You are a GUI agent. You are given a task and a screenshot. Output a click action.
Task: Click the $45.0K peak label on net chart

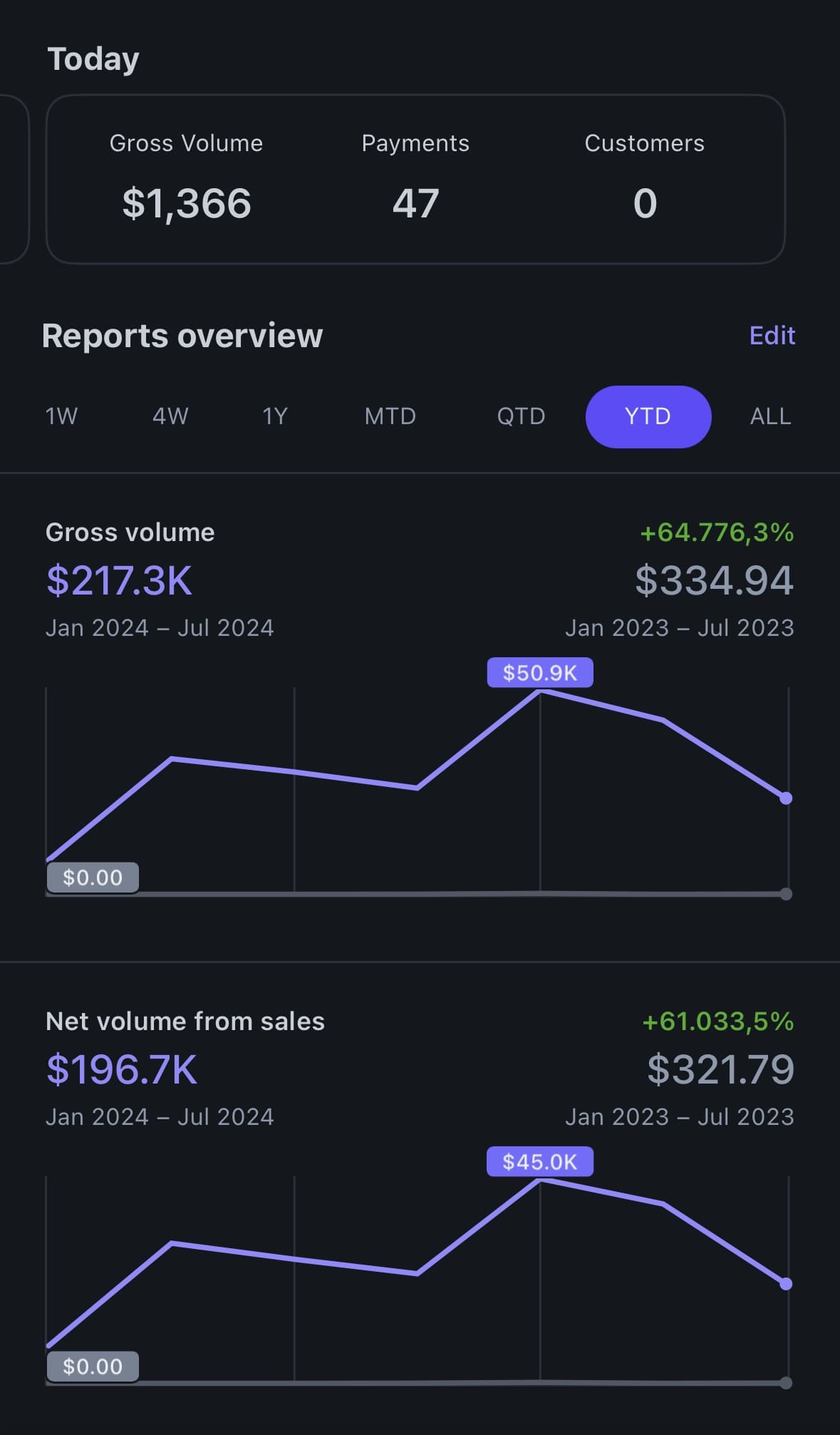click(x=539, y=1162)
